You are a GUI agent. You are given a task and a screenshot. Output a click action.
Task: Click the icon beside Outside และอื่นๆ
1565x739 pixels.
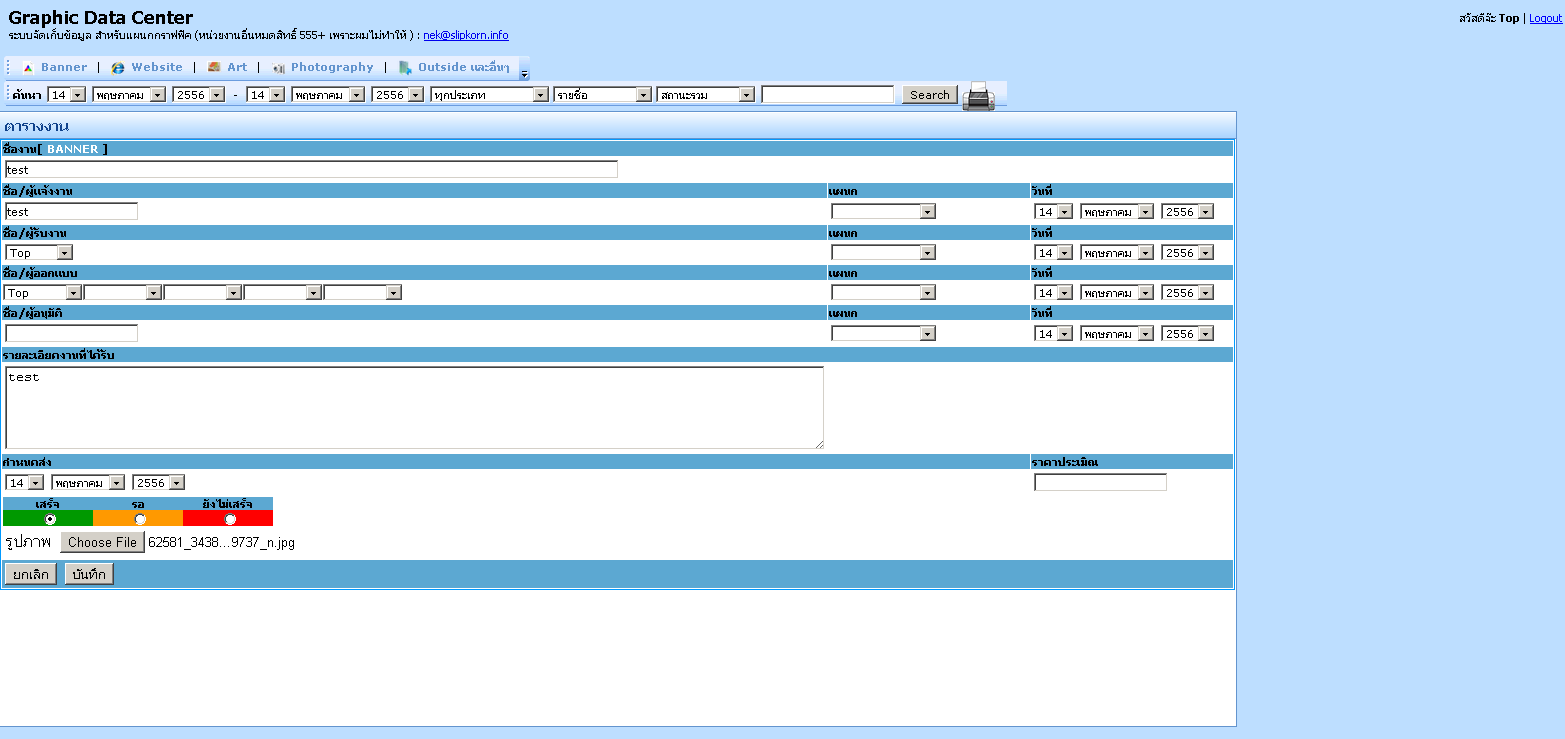(x=405, y=68)
